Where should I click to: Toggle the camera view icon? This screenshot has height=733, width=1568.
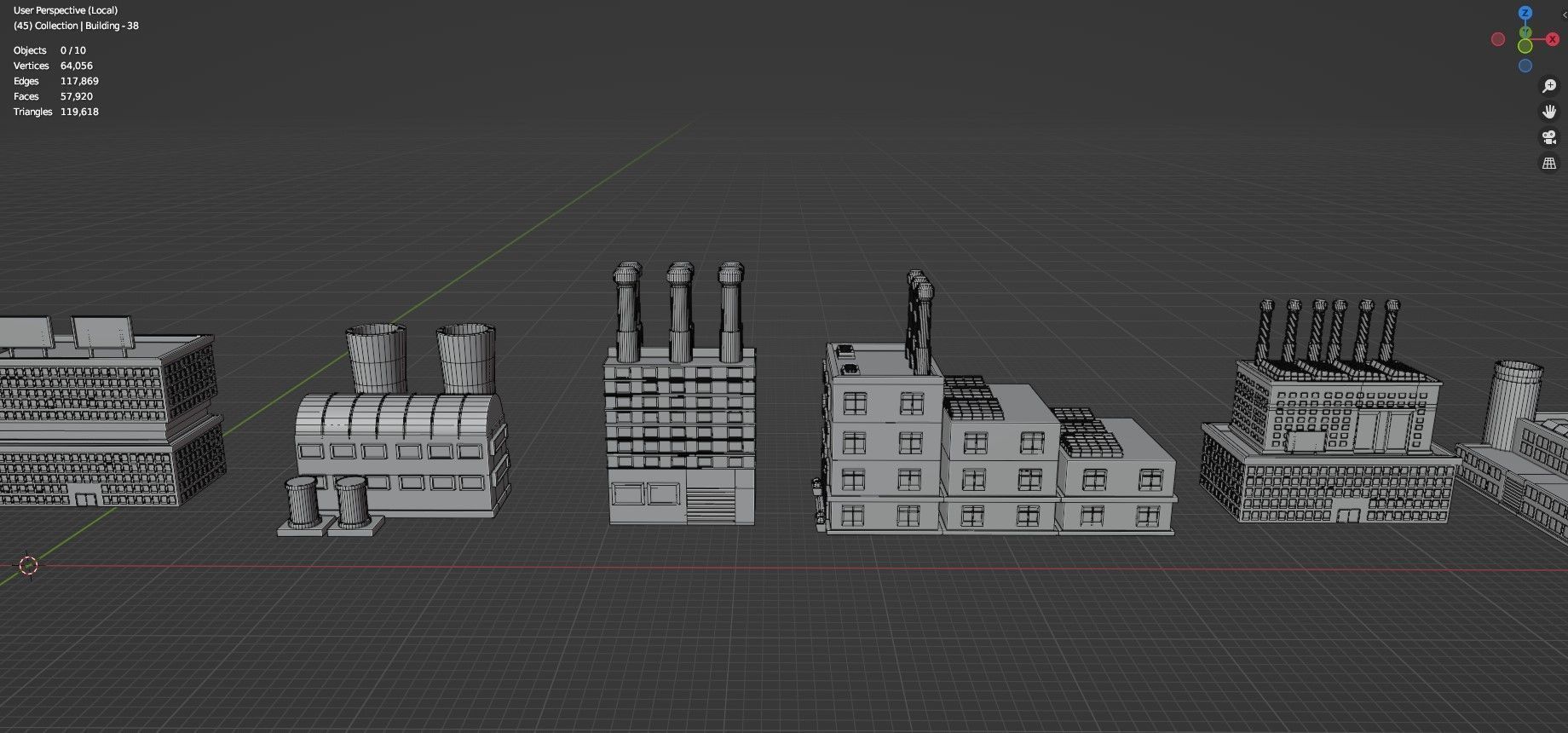pyautogui.click(x=1549, y=137)
